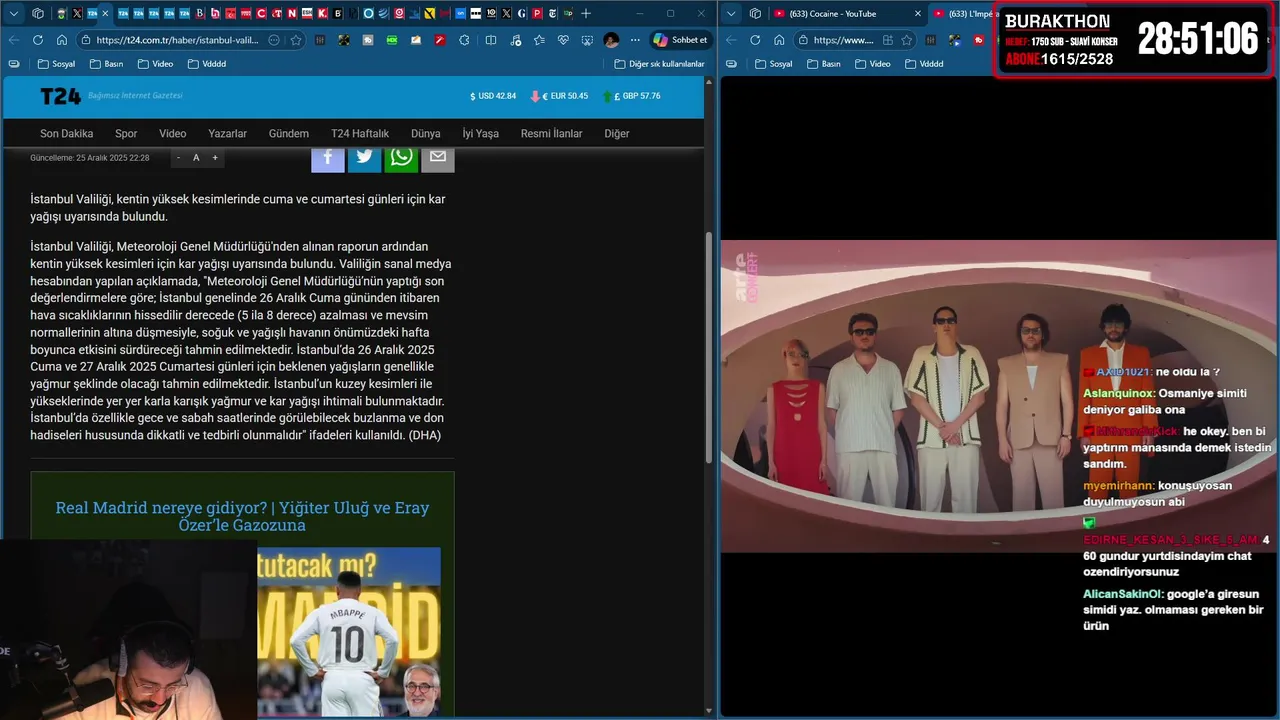Viewport: 1280px width, 720px height.
Task: Open Yazarlar section on T24
Action: pyautogui.click(x=227, y=133)
